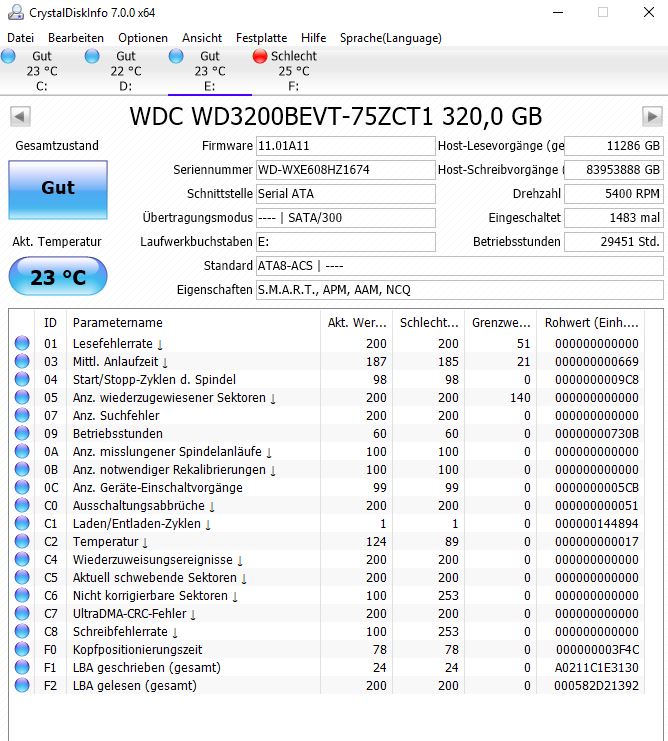Select the Kopfpositionierungszeit parameter name
Image resolution: width=668 pixels, height=741 pixels.
point(137,650)
